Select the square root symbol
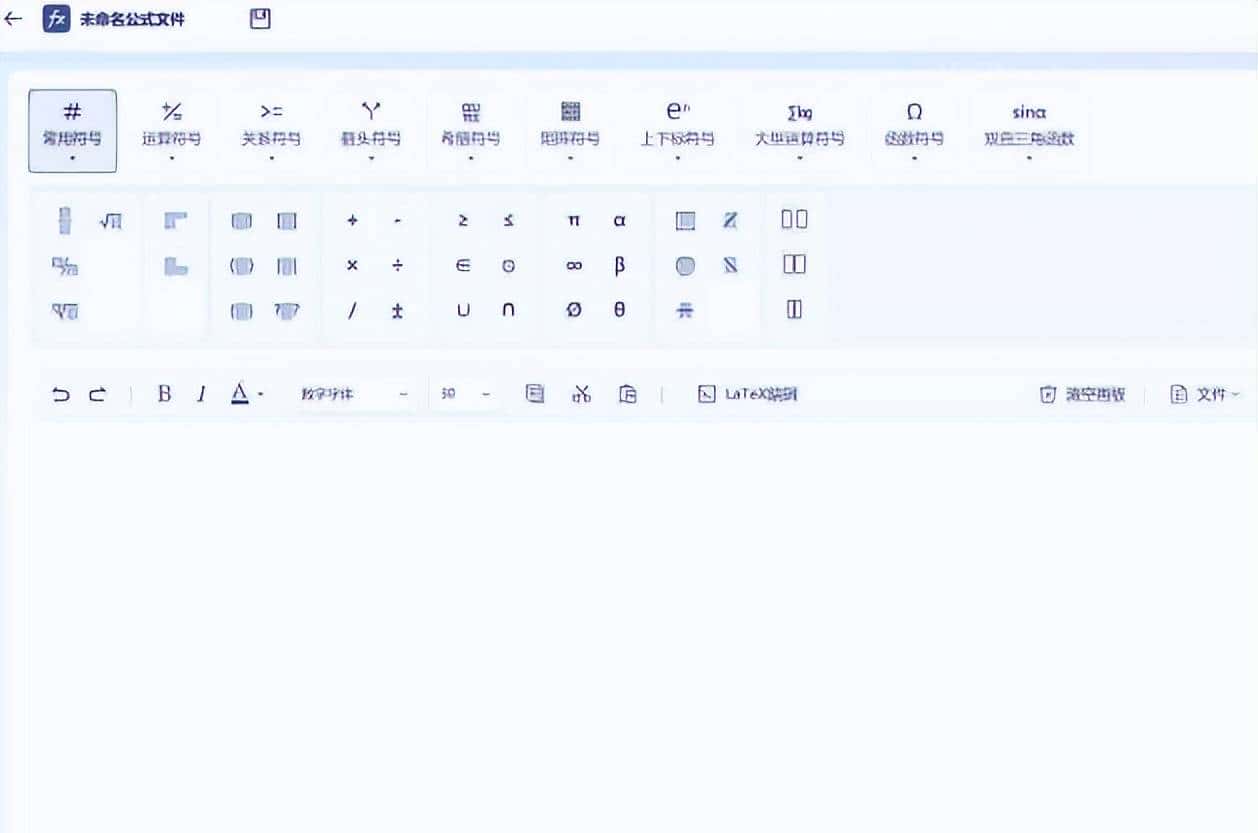 (x=110, y=221)
